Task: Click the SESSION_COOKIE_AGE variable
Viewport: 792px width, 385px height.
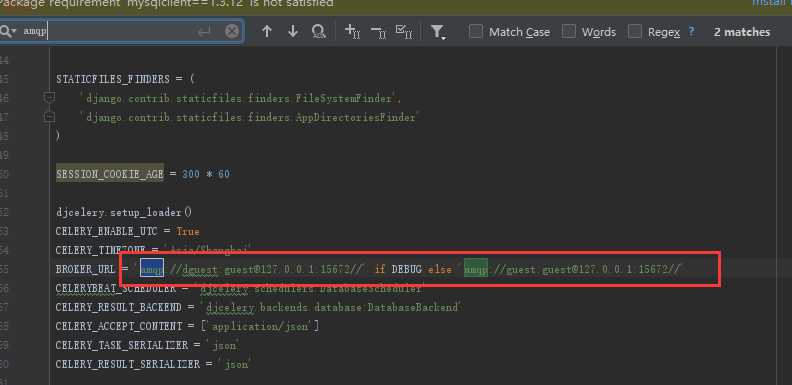Action: 110,174
